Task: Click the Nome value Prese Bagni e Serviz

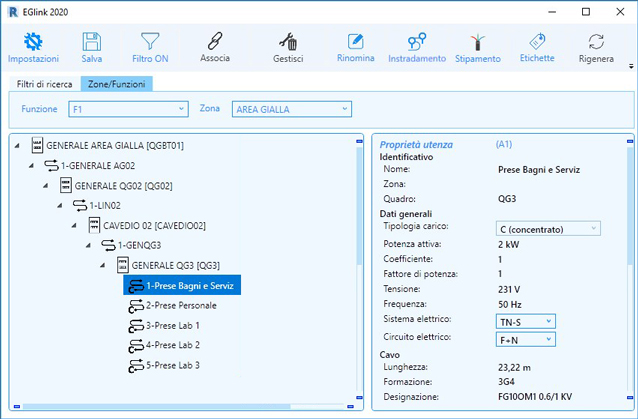Action: (539, 170)
